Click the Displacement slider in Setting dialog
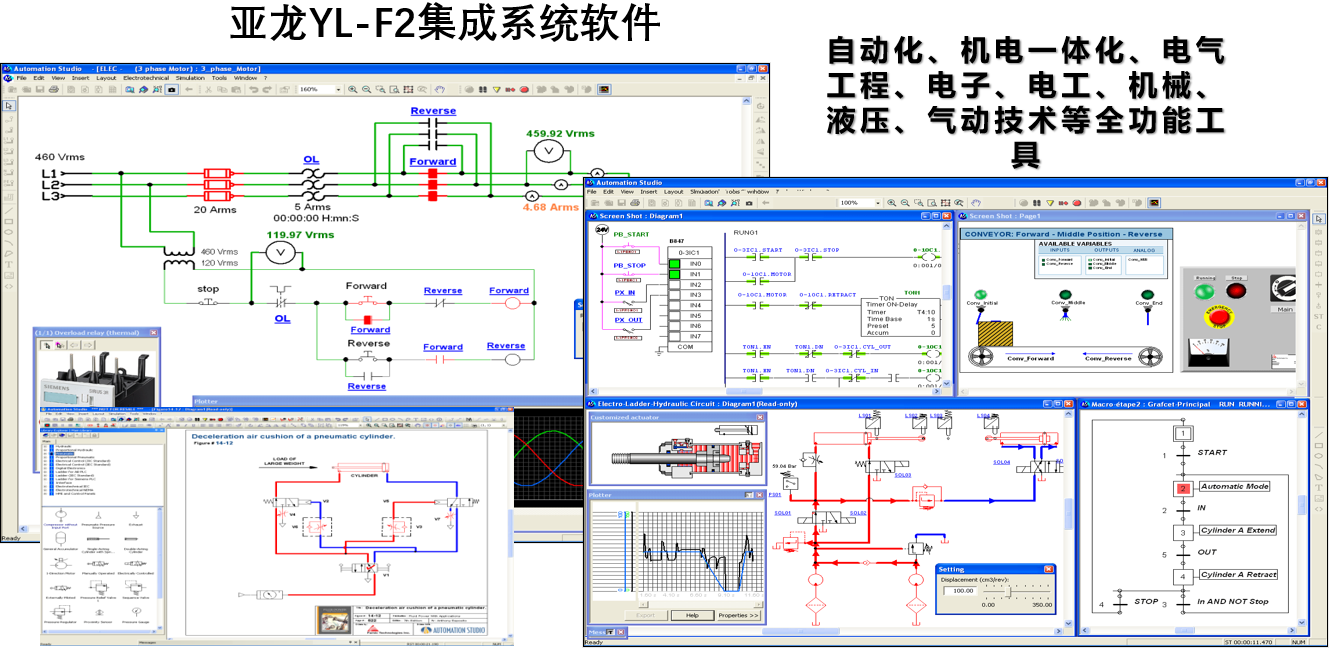The image size is (1330, 648). point(1009,592)
